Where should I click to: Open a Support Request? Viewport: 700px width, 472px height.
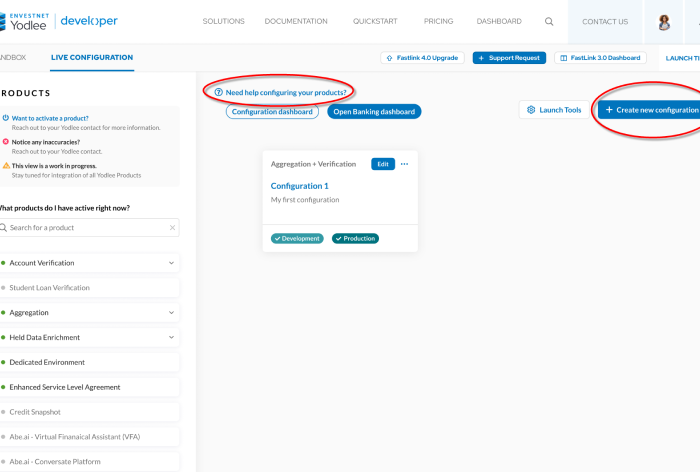pos(509,58)
